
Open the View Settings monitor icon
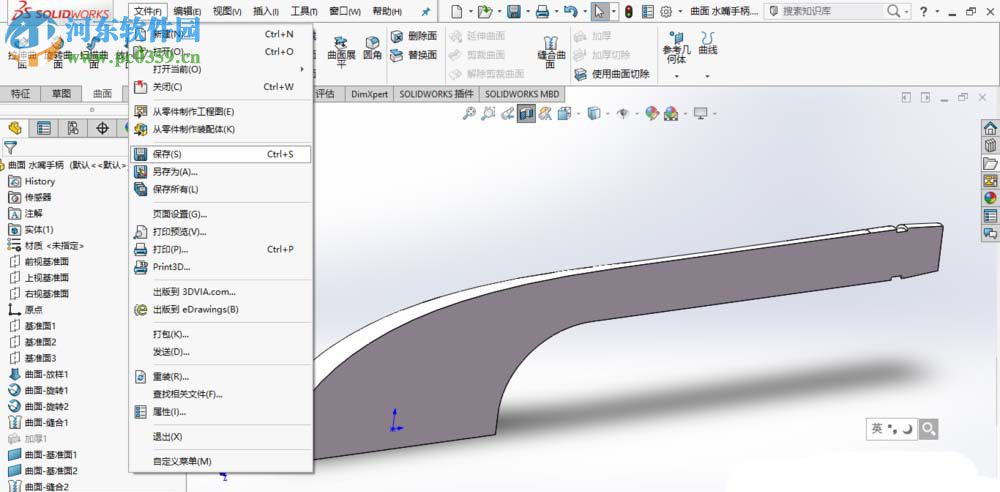tap(701, 114)
